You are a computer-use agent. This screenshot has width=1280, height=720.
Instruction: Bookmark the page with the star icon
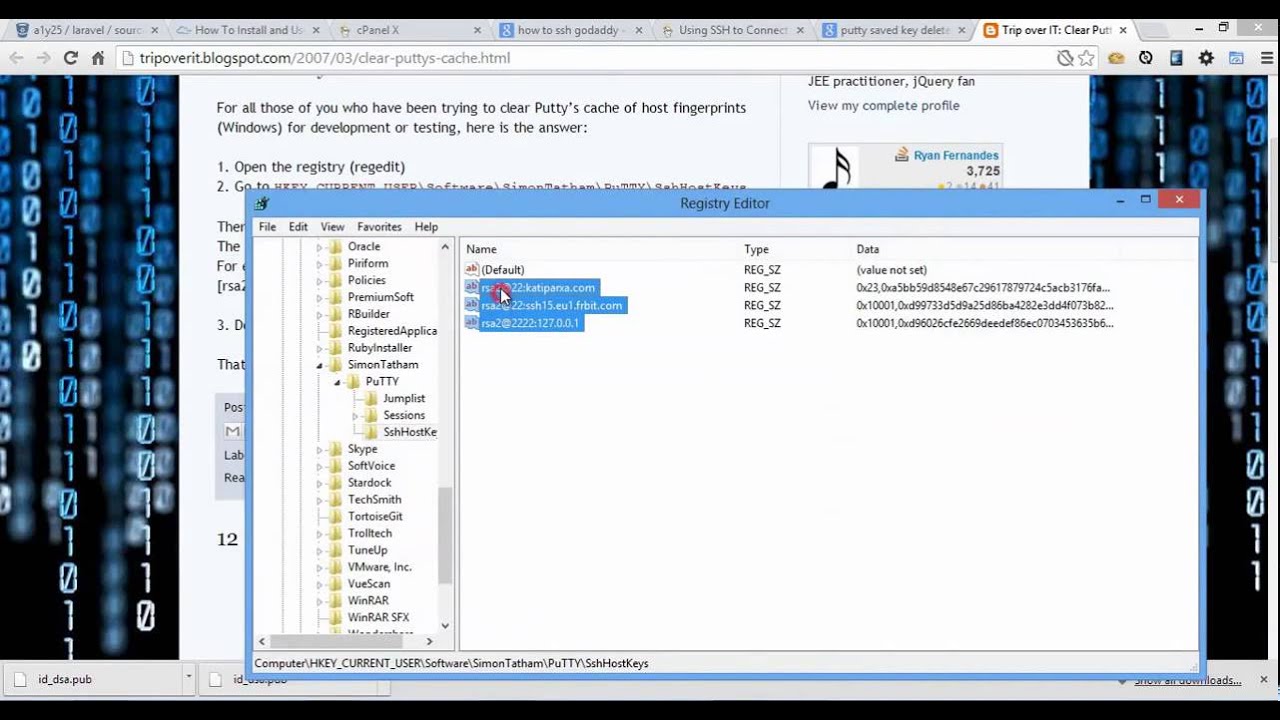tap(1086, 58)
